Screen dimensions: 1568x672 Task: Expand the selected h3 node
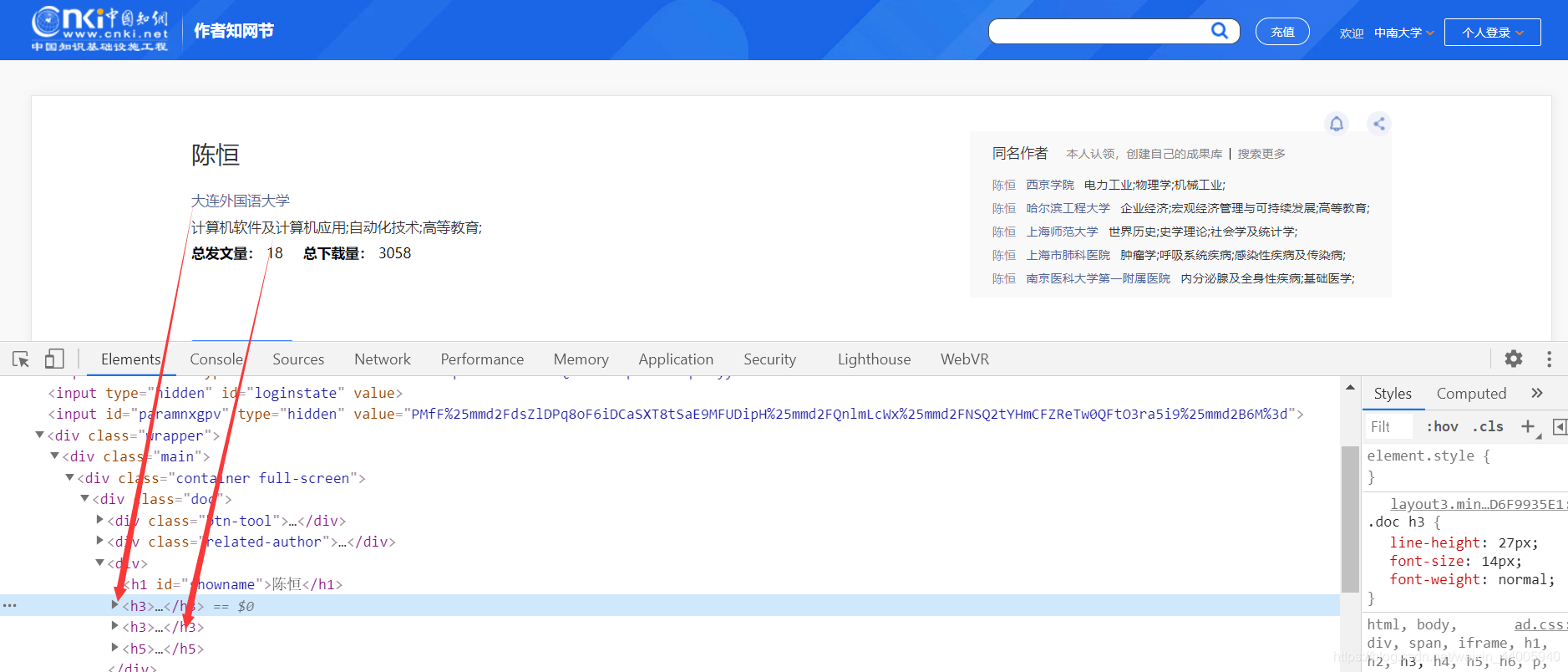(115, 604)
